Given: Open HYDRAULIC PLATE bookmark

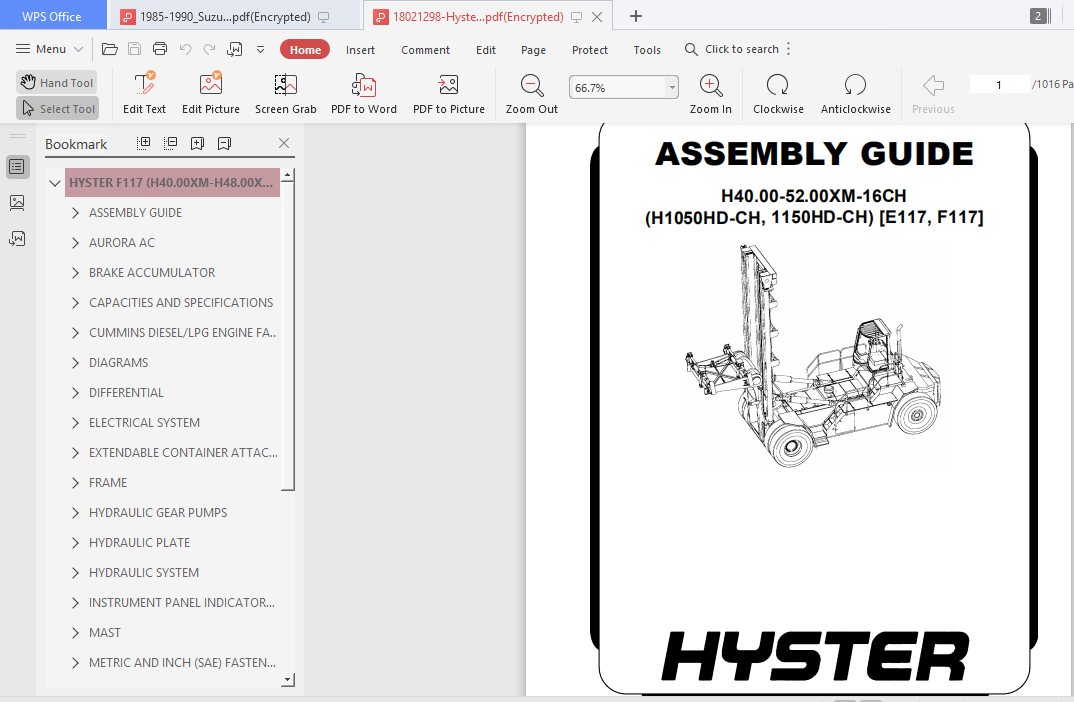Looking at the screenshot, I should (x=139, y=543).
